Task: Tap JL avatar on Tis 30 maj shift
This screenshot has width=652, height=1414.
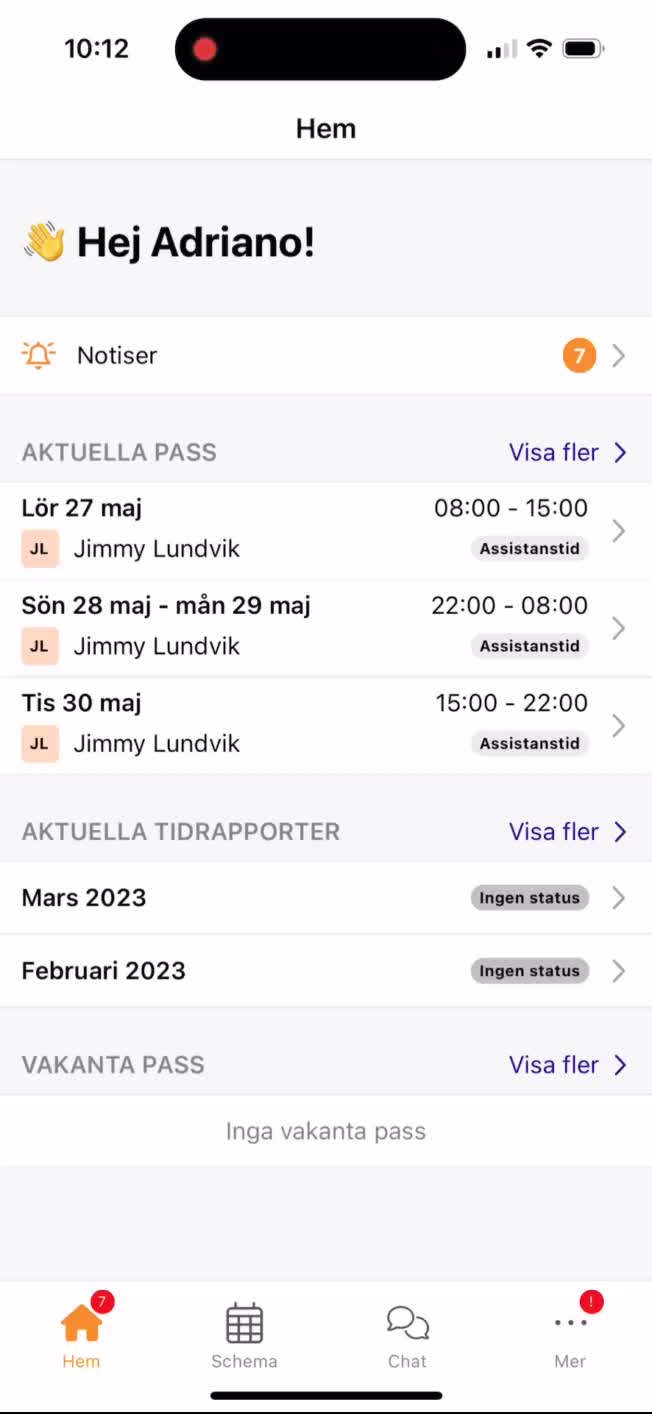Action: [40, 744]
